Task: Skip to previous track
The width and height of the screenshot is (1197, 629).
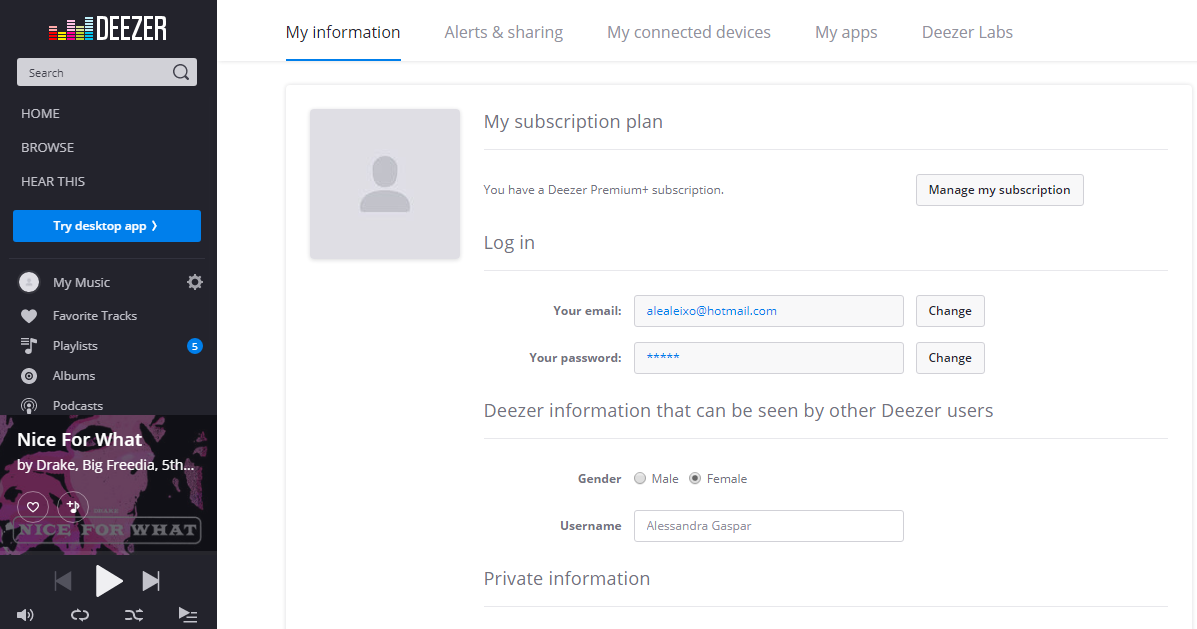Action: [63, 582]
